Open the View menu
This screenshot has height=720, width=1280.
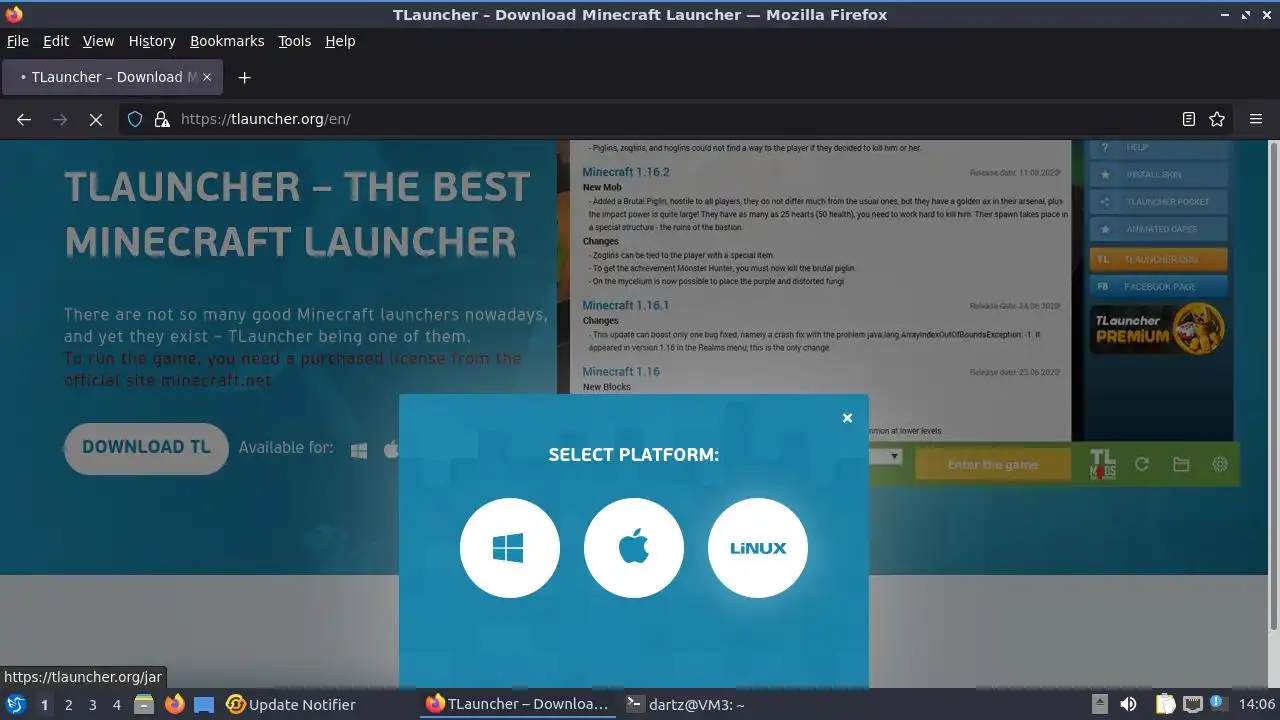(x=98, y=41)
